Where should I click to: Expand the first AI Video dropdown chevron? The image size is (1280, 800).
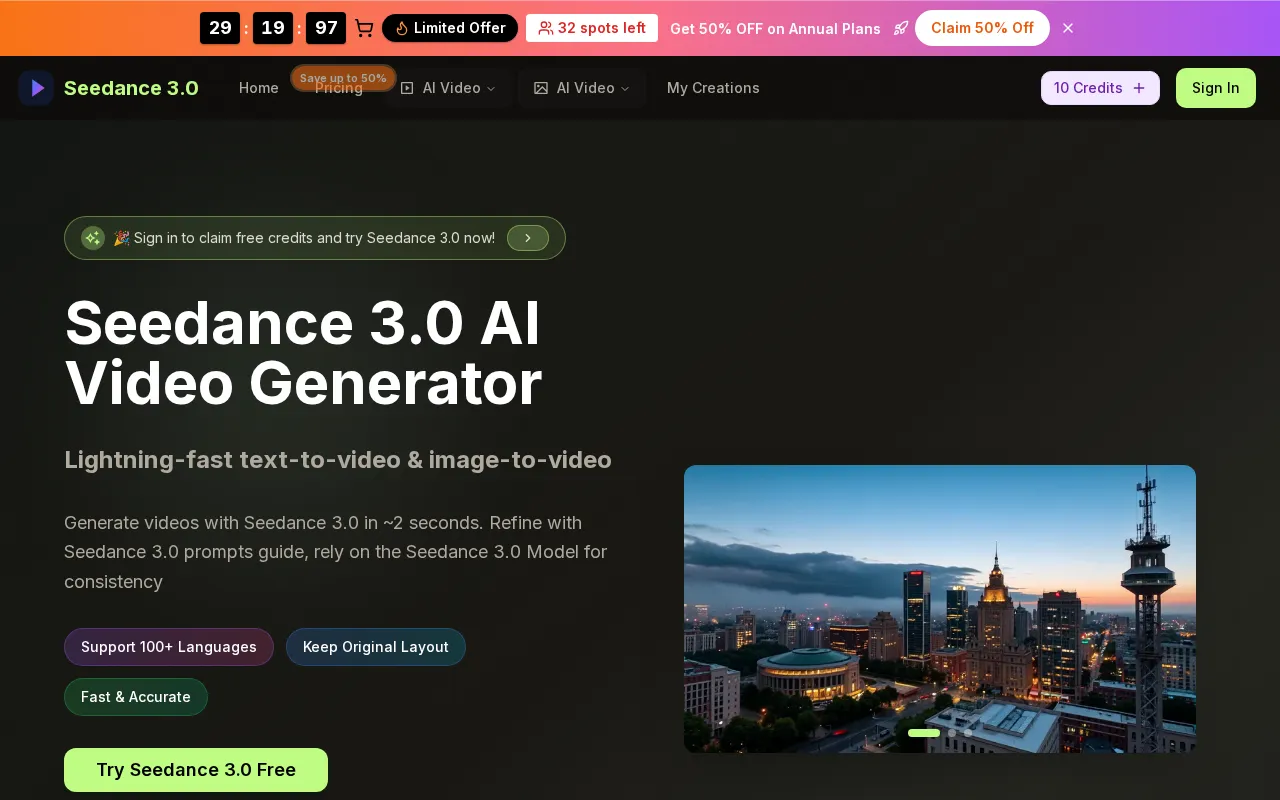[x=491, y=88]
